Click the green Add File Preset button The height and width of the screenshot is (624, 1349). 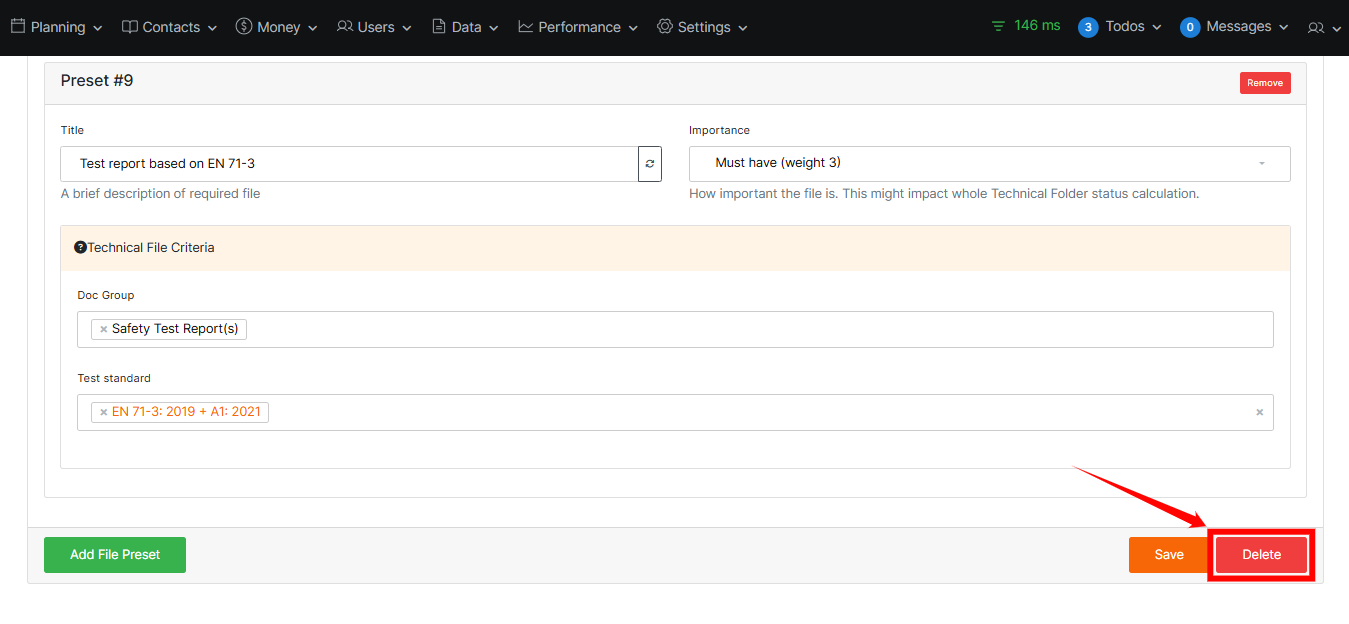[x=115, y=555]
